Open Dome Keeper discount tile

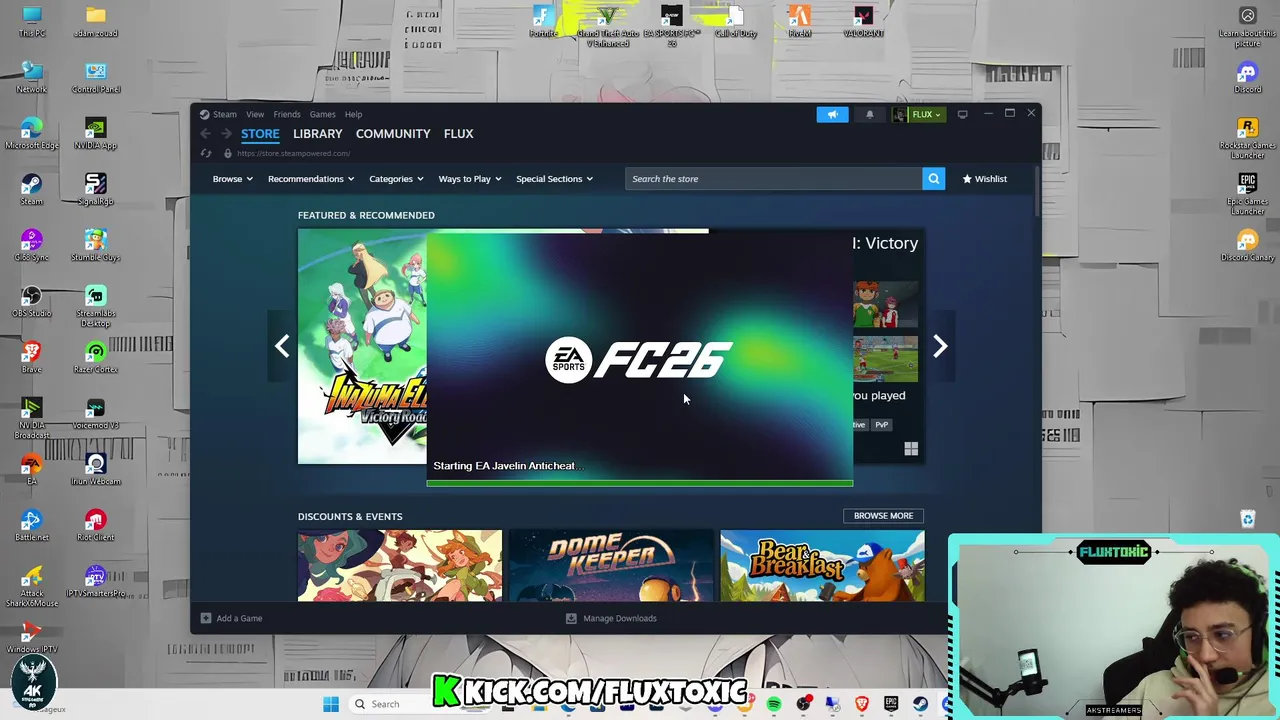pyautogui.click(x=611, y=566)
